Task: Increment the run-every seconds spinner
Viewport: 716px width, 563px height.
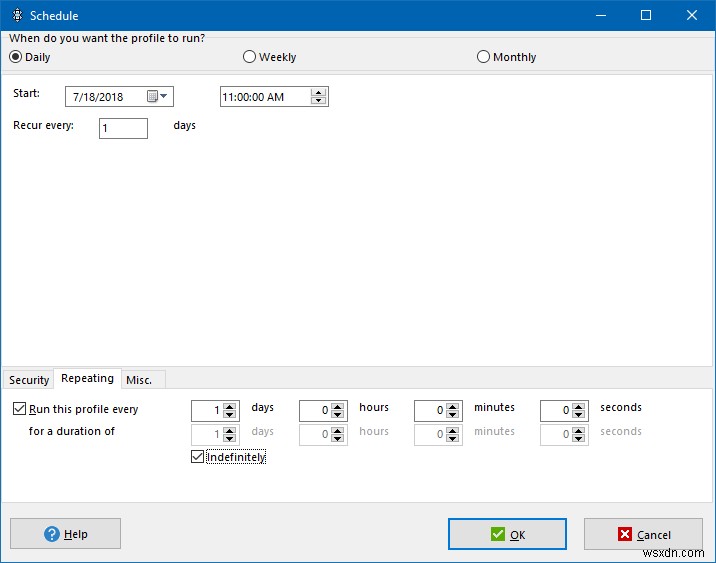Action: [578, 407]
